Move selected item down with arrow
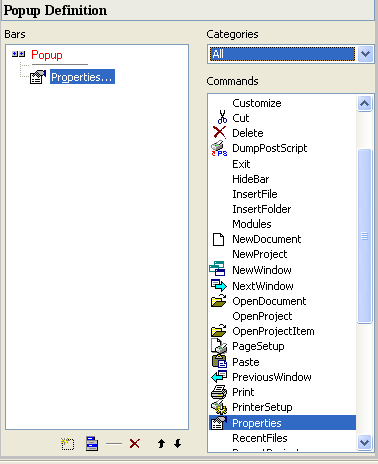This screenshot has width=378, height=464. [178, 444]
